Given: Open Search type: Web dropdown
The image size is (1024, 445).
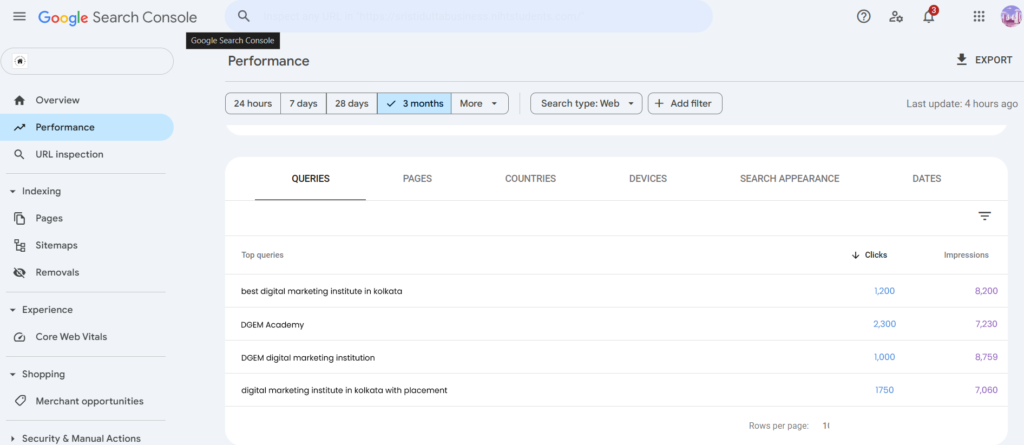Looking at the screenshot, I should pyautogui.click(x=586, y=103).
